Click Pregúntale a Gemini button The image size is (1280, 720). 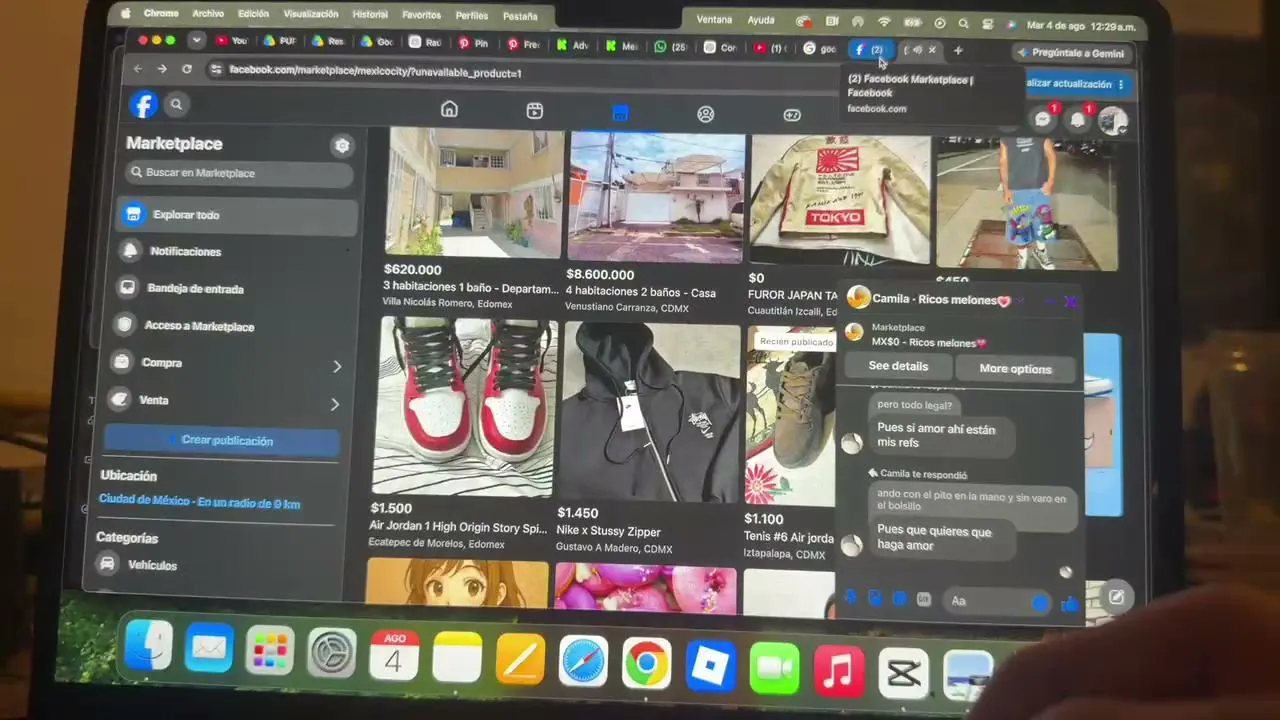pos(1071,53)
